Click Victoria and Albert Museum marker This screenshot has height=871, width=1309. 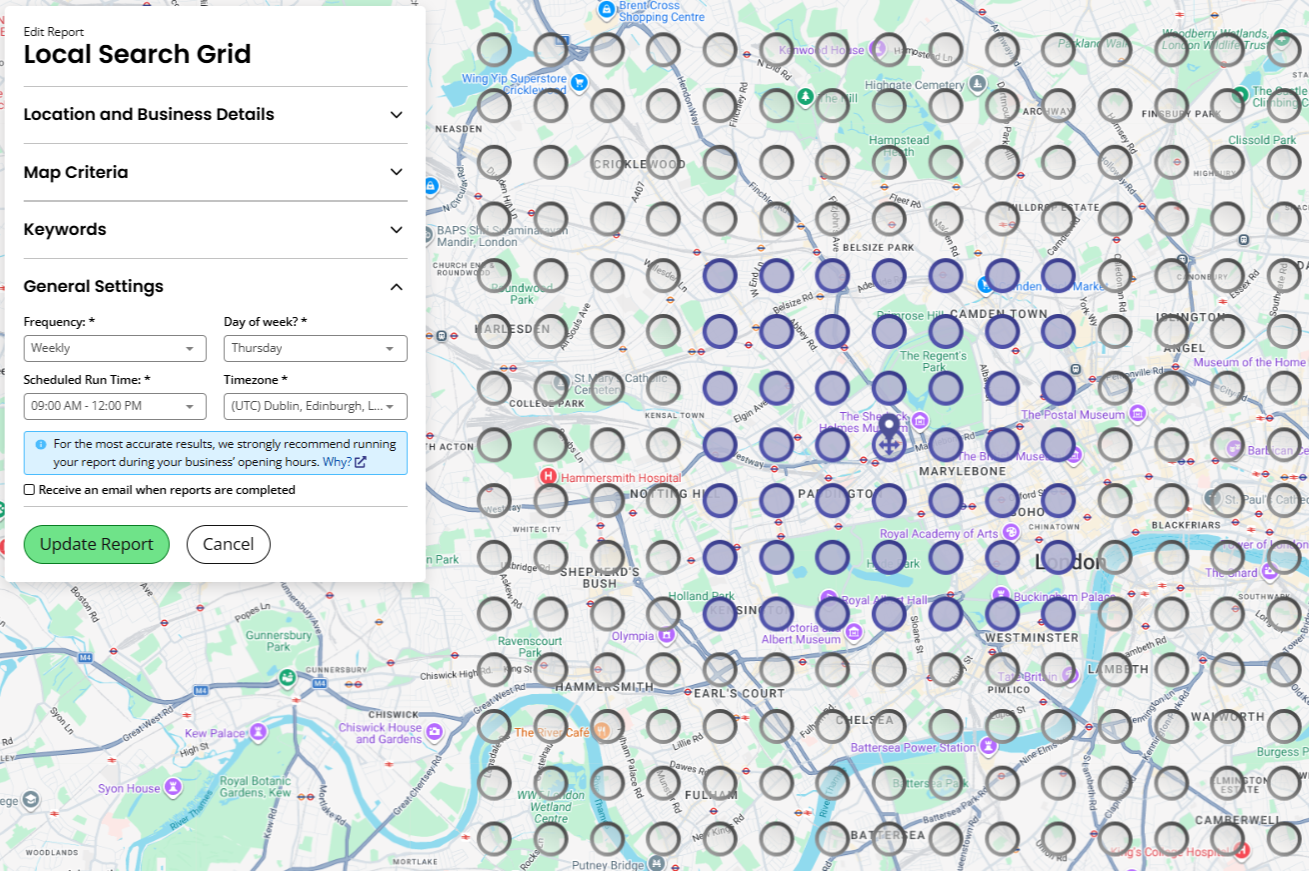[854, 632]
